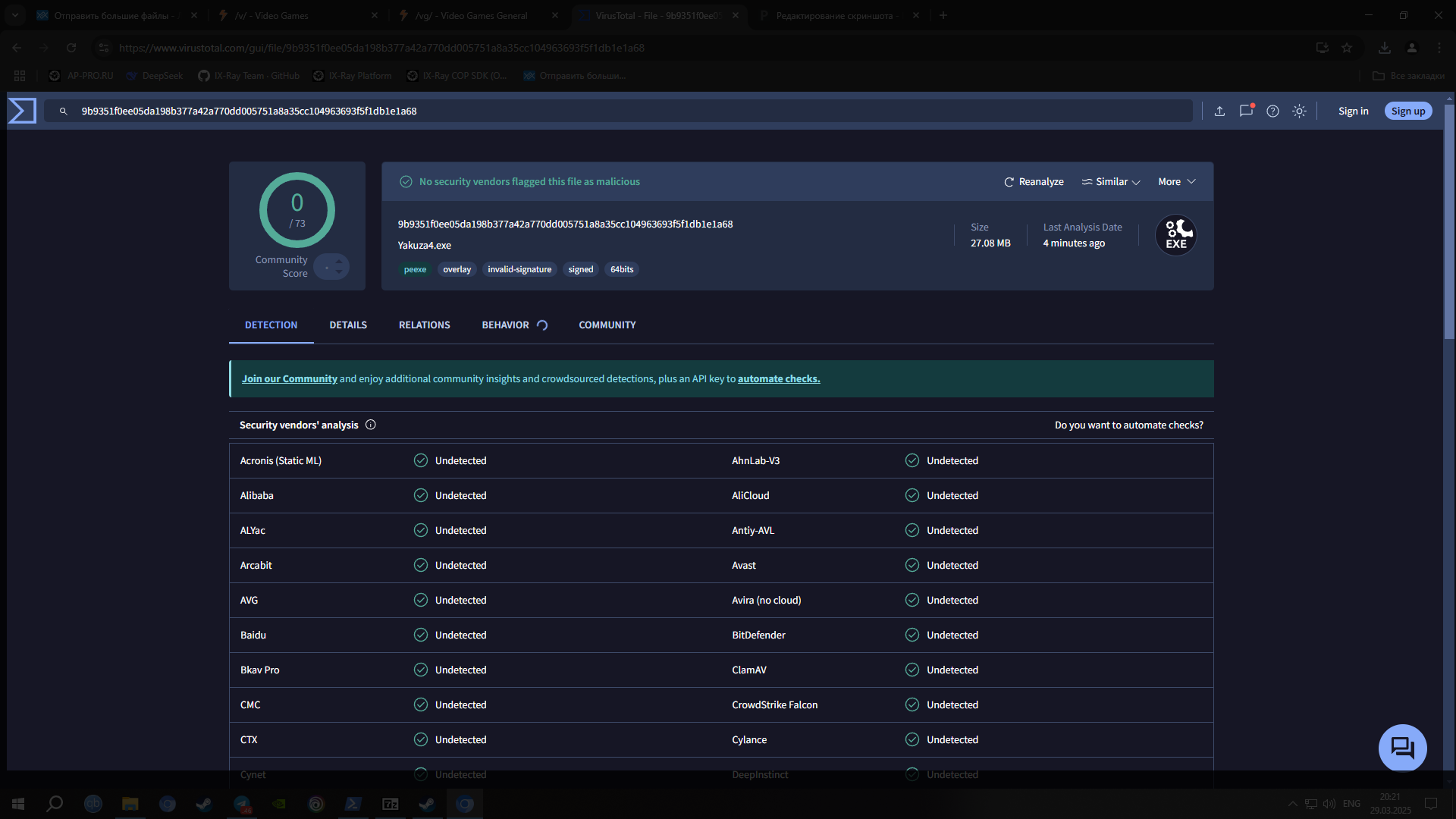This screenshot has height=819, width=1456.
Task: Click the Undetected check icon for ClamAV
Action: tap(912, 670)
